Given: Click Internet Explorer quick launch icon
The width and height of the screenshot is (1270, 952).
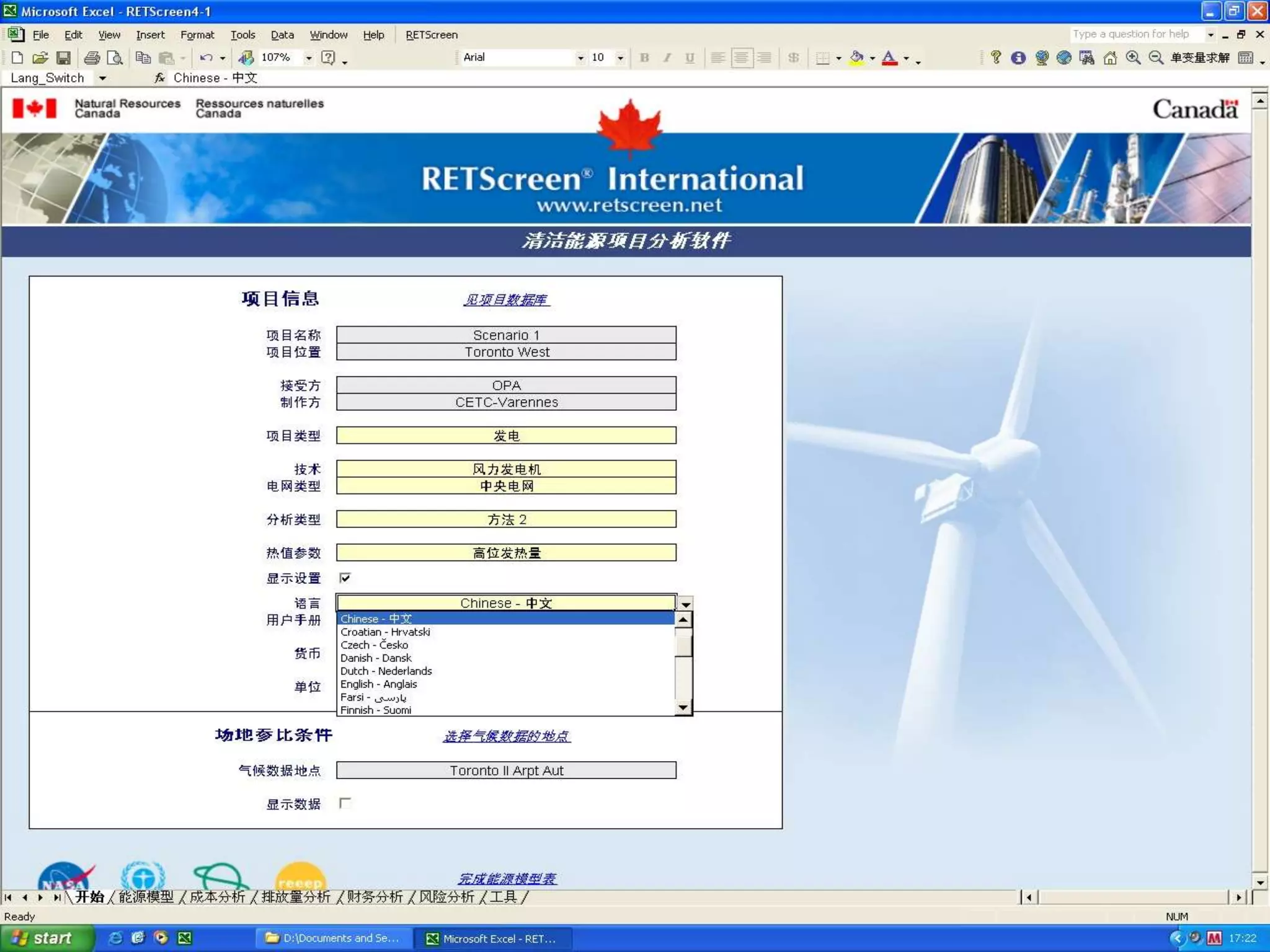Looking at the screenshot, I should point(115,938).
